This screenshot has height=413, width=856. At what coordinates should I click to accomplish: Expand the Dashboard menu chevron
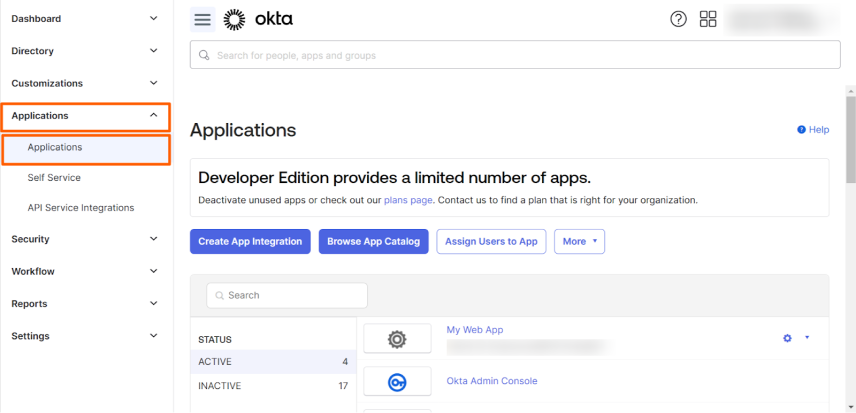(154, 19)
